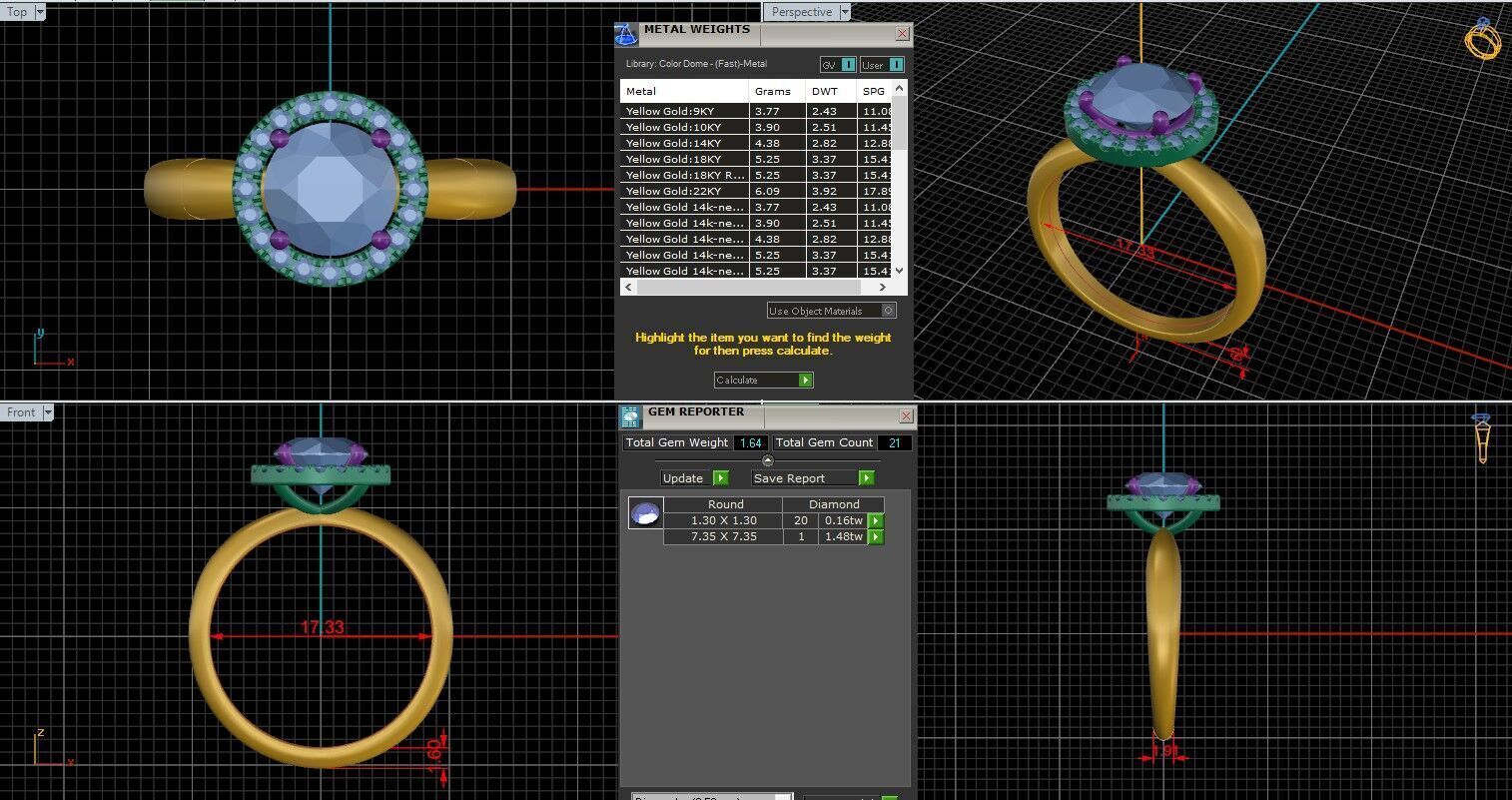Collapse the Gem Reporter totals section
Image resolution: width=1512 pixels, height=800 pixels.
(767, 460)
